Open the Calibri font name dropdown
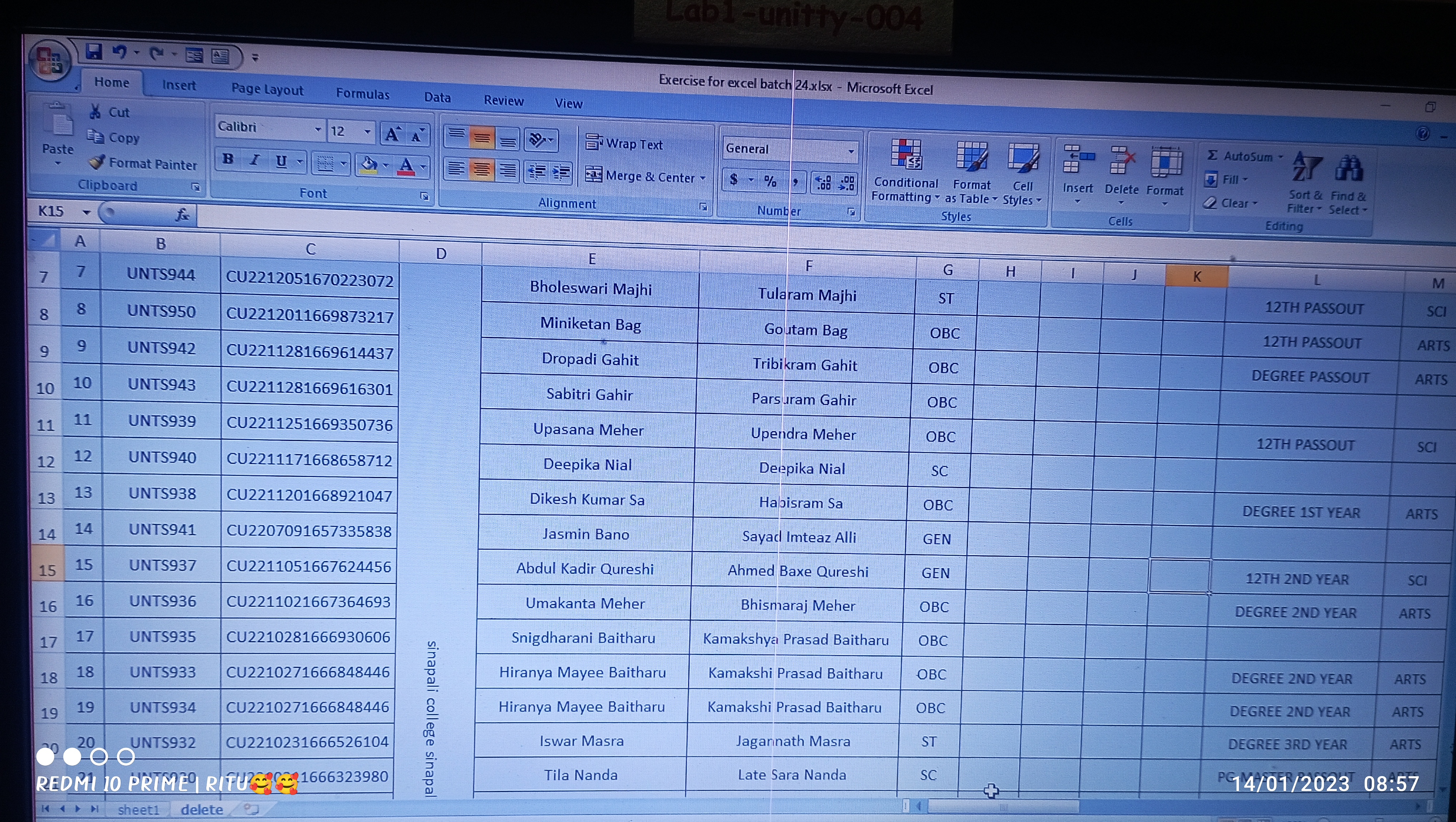1456x822 pixels. [x=318, y=130]
